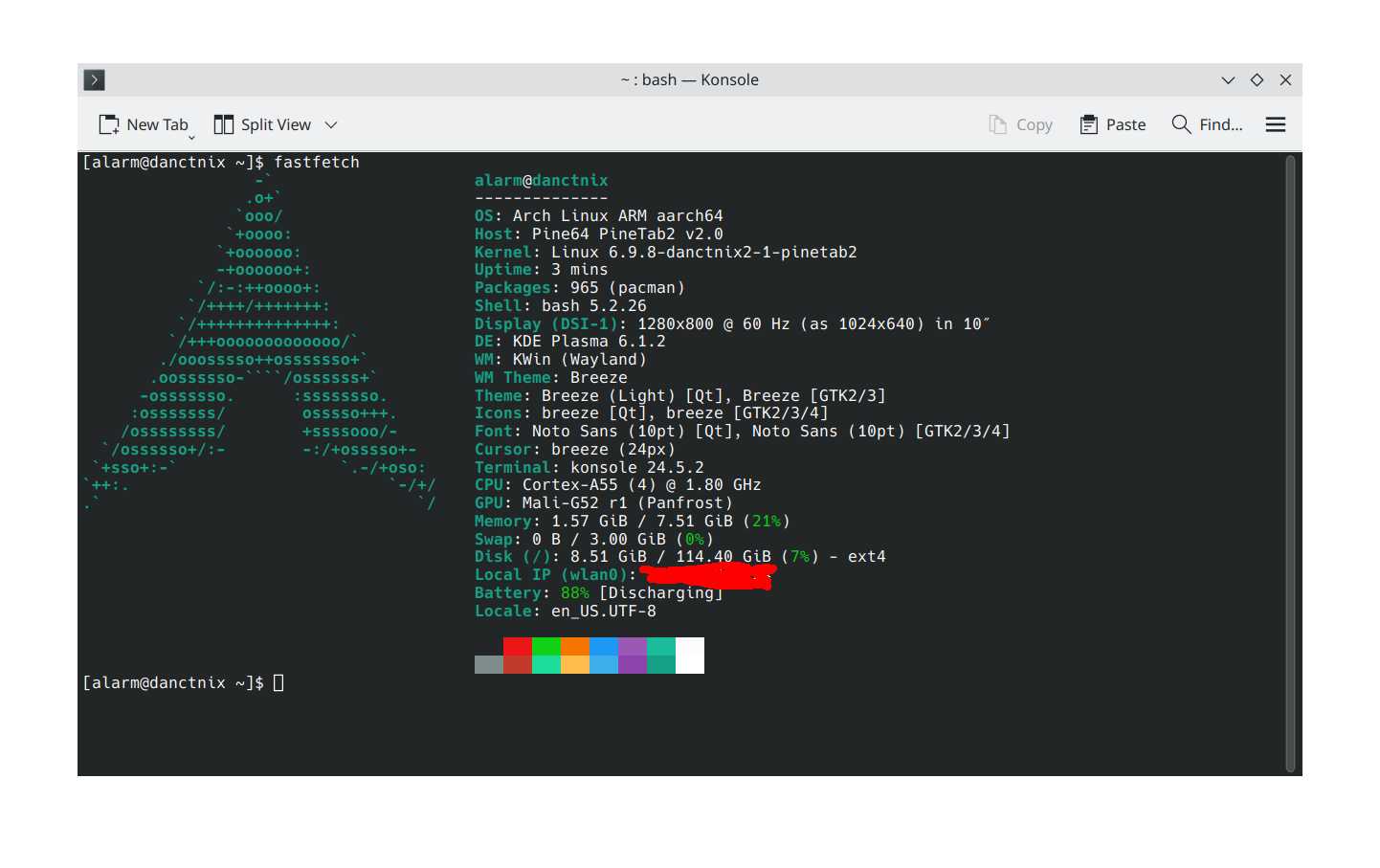Image resolution: width=1380 pixels, height=868 pixels.
Task: Click the "Shell: bash 5.2.26" line
Action: pos(561,306)
